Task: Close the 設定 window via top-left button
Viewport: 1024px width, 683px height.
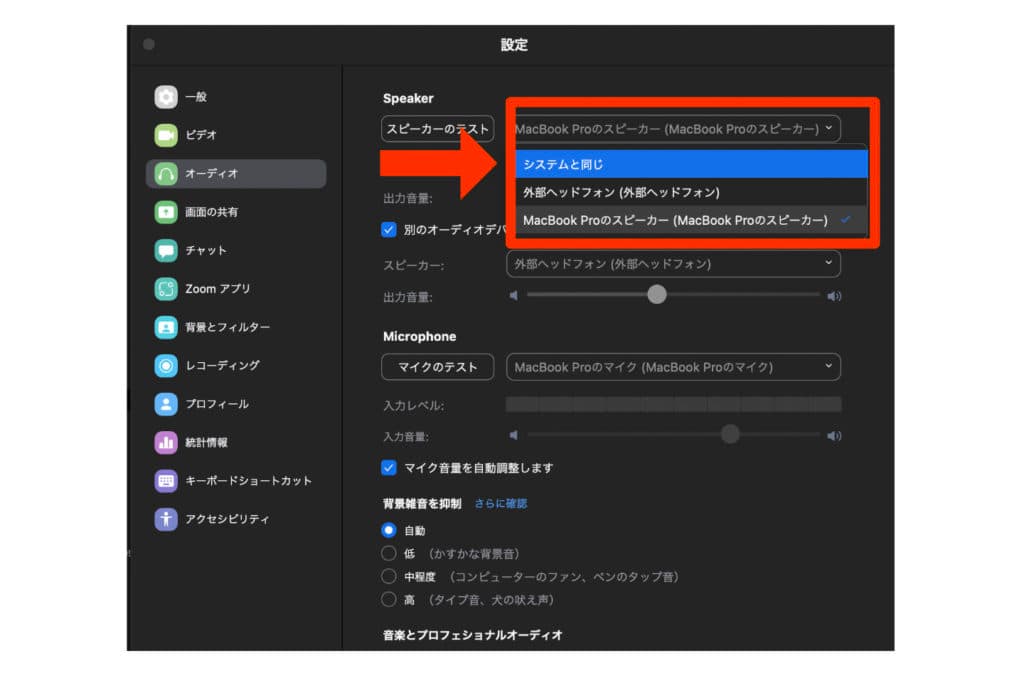Action: (x=149, y=44)
